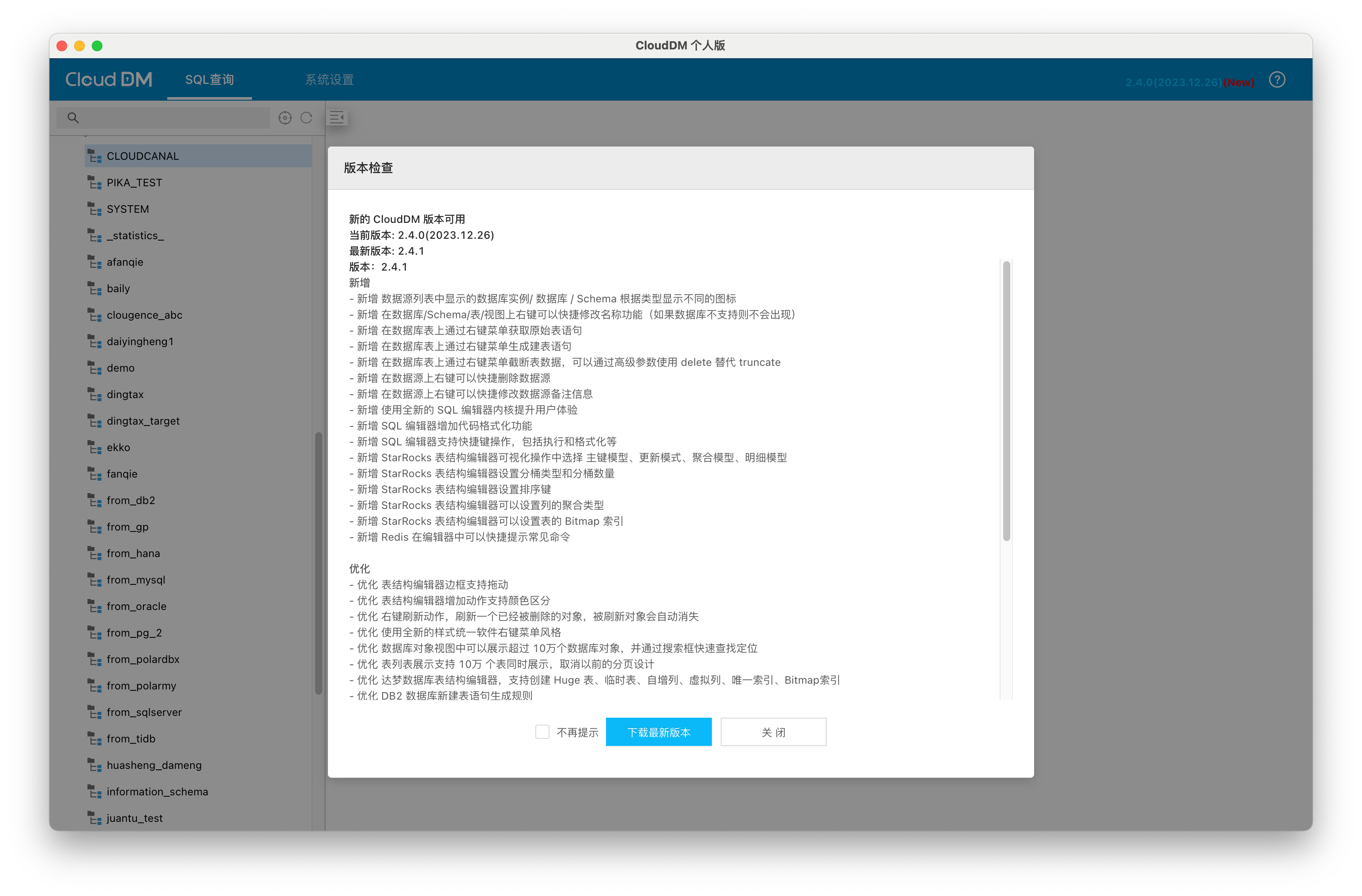Click the schema icon next to baily
The height and width of the screenshot is (896, 1362).
pyautogui.click(x=94, y=288)
